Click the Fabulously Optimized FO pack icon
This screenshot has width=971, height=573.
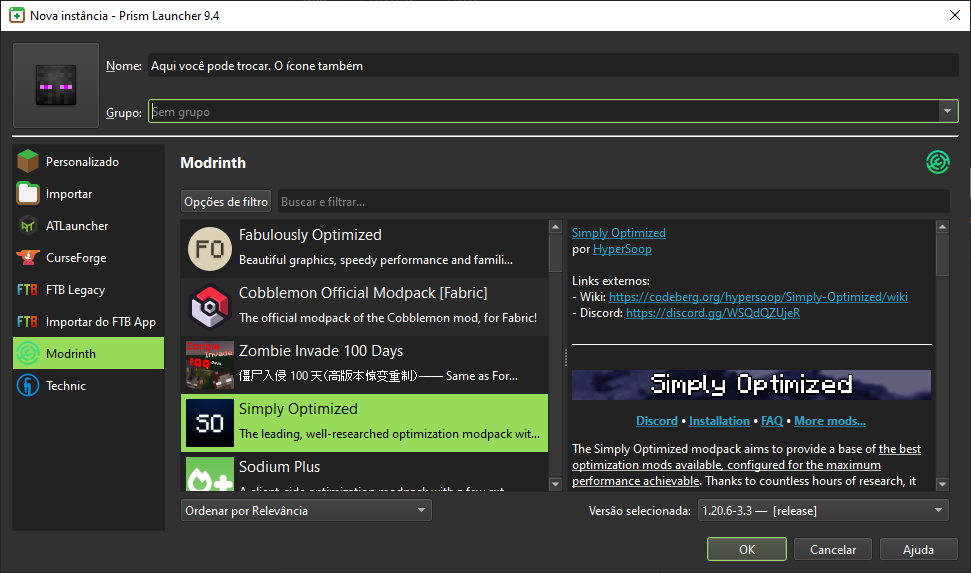[209, 249]
